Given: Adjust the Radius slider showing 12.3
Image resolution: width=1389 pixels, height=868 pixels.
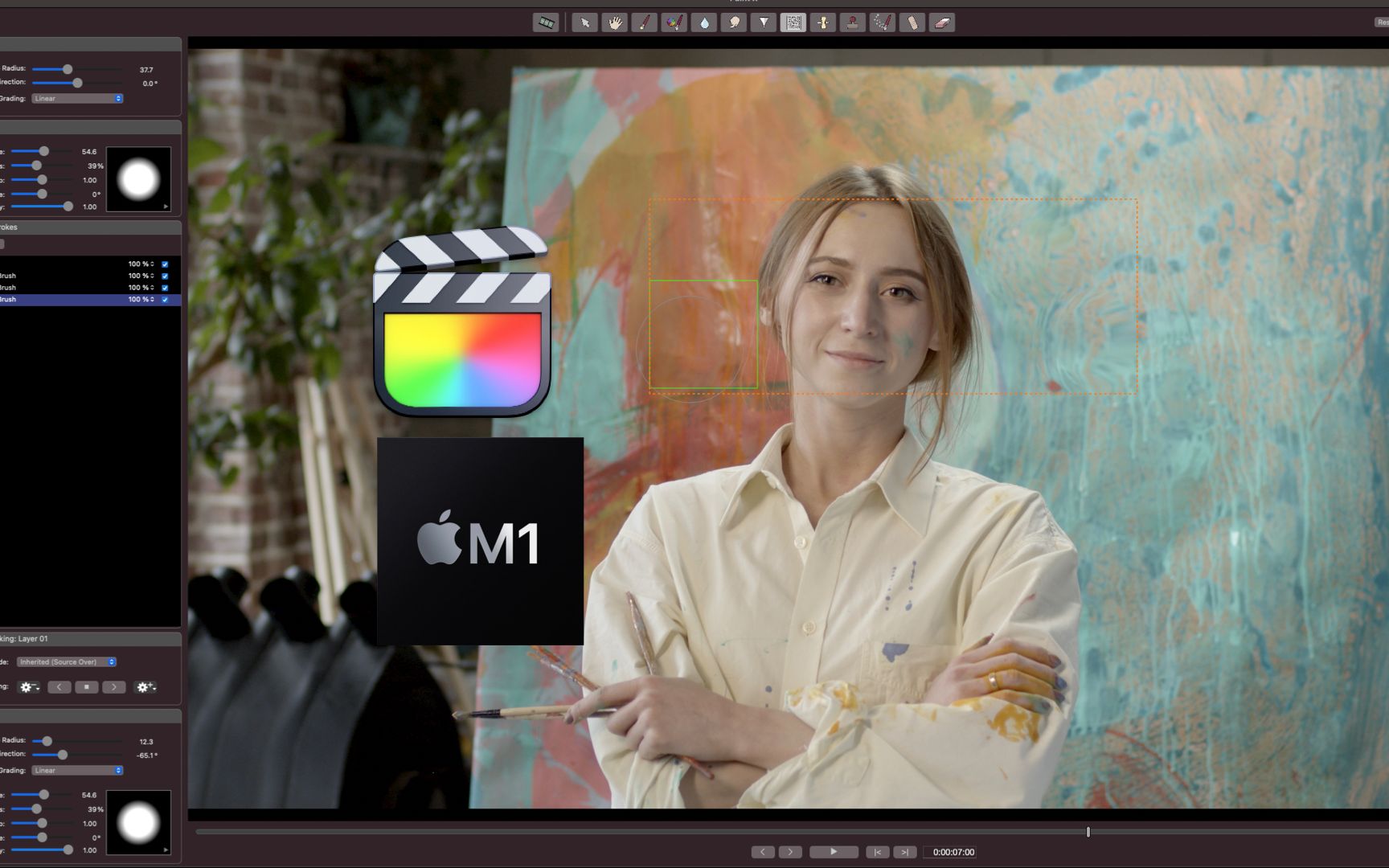Looking at the screenshot, I should click(47, 741).
